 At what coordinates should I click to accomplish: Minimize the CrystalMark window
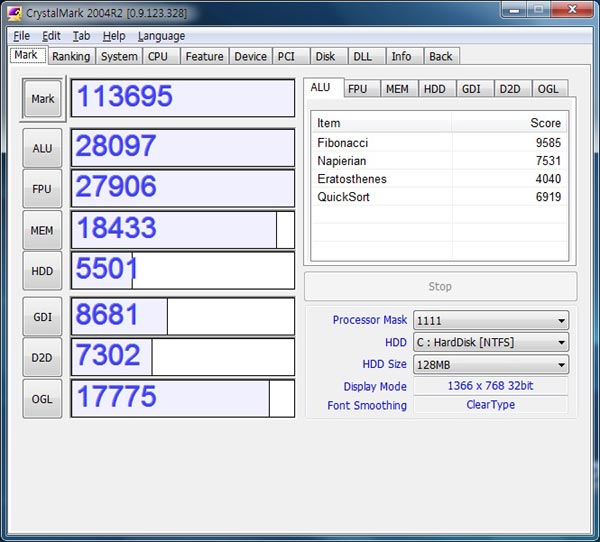point(514,10)
